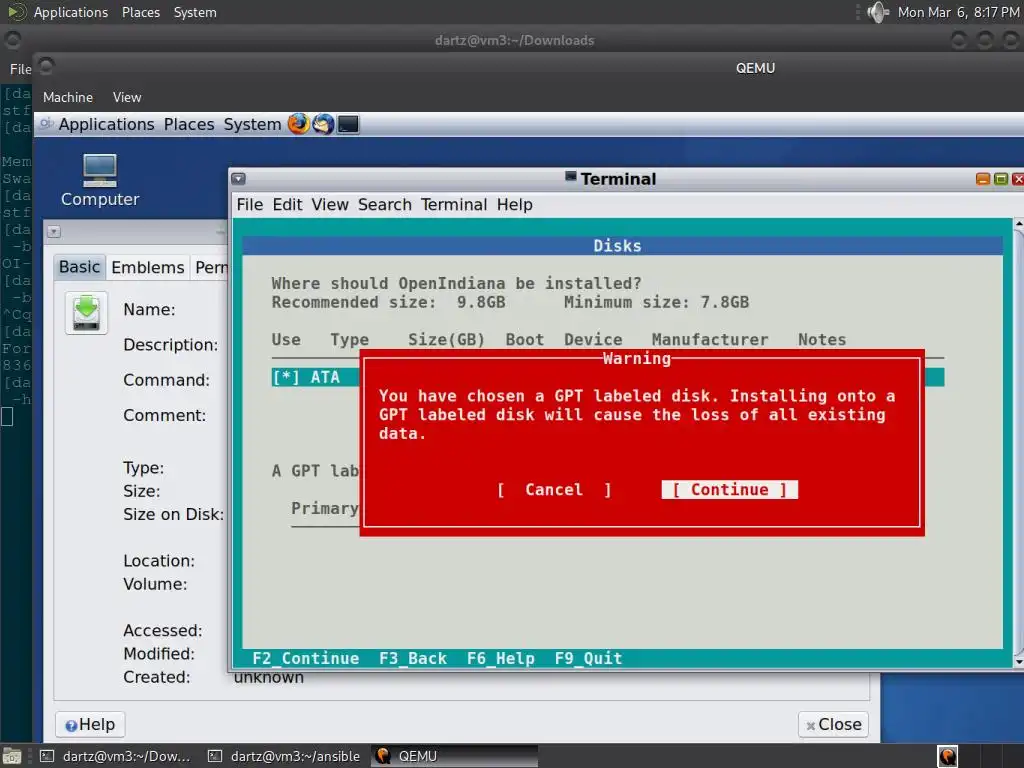Click the Properties window menu arrow button
Image resolution: width=1024 pixels, height=768 pixels.
[x=54, y=231]
